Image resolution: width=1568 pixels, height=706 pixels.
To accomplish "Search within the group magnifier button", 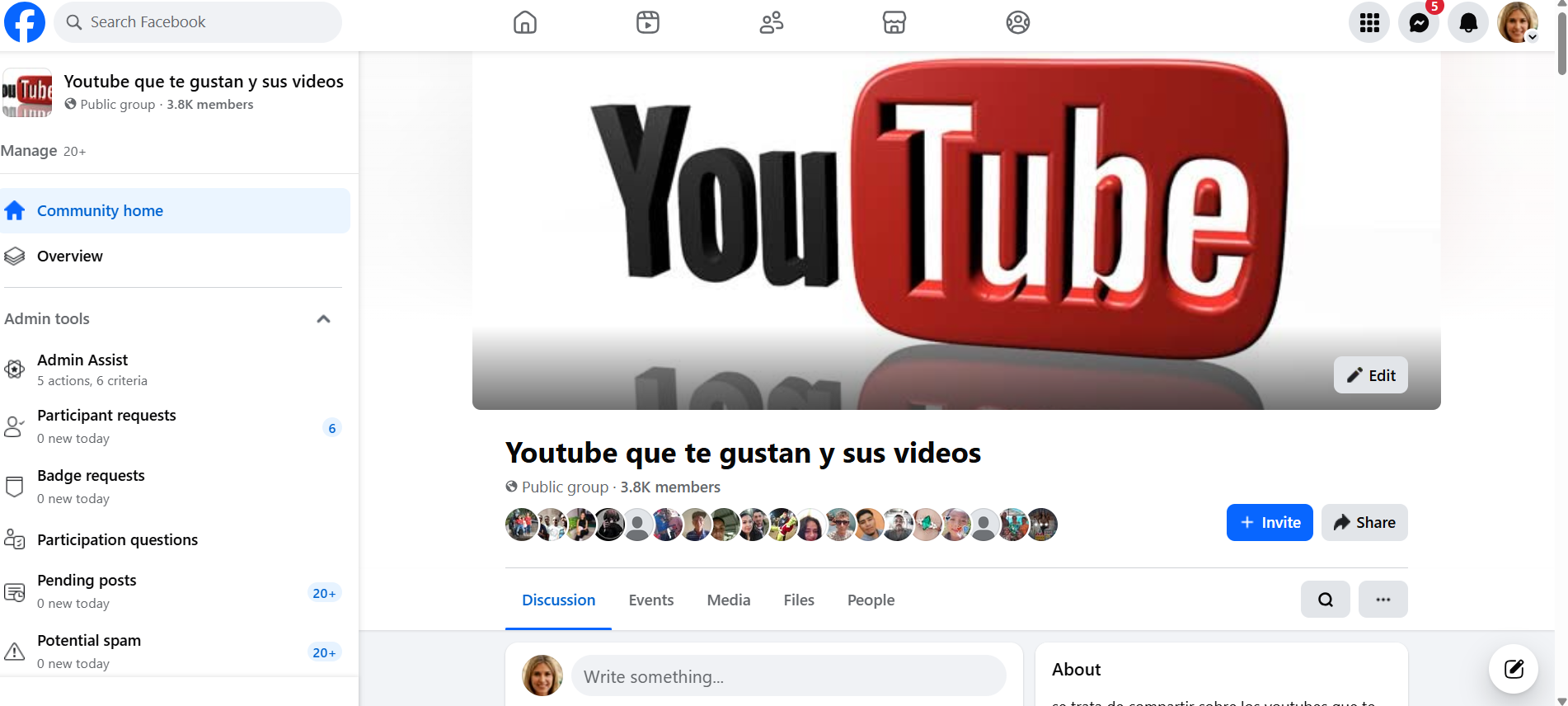I will pyautogui.click(x=1326, y=600).
